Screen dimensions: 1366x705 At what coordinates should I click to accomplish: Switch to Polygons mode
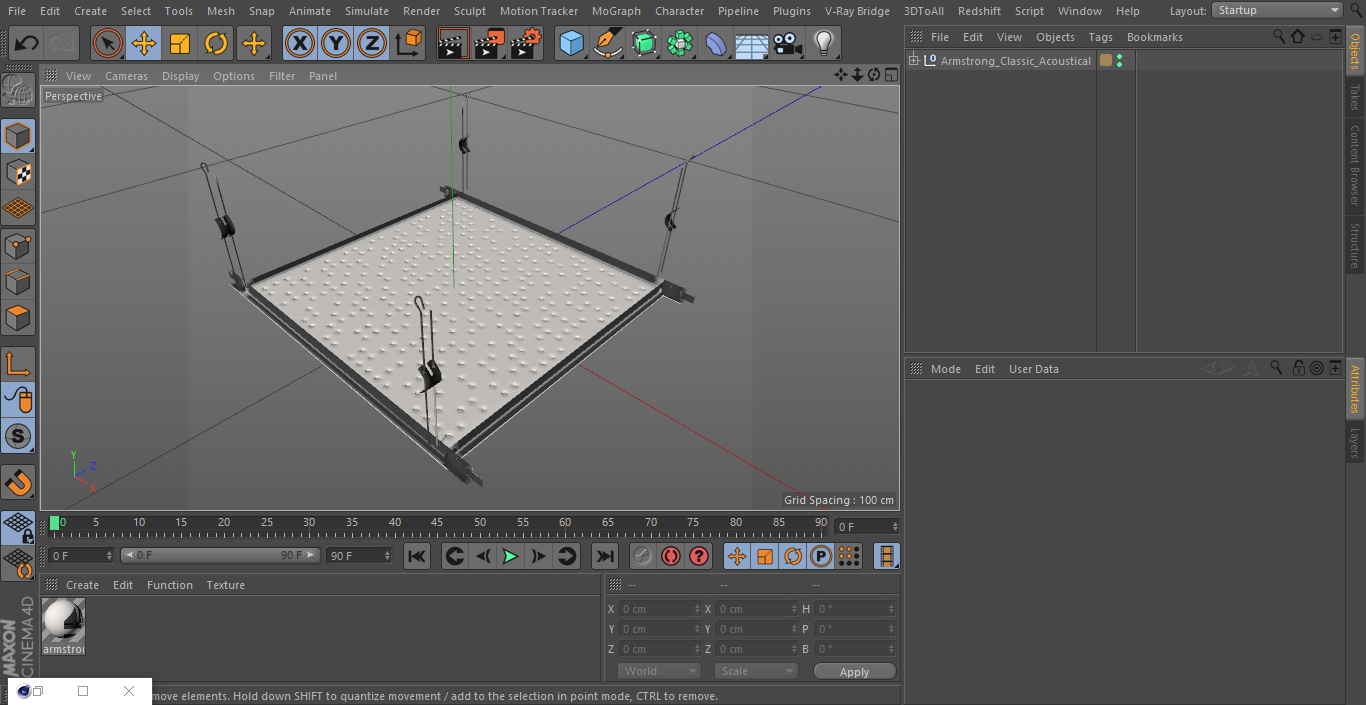[x=18, y=318]
